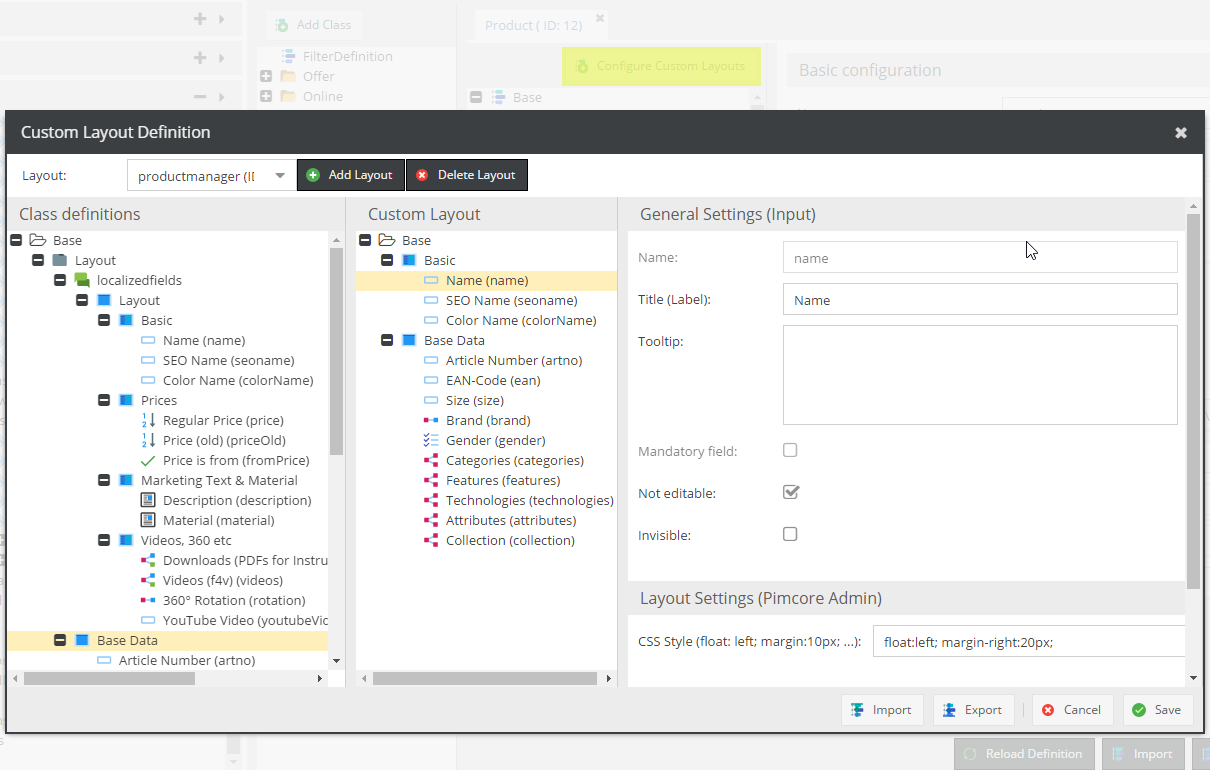The width and height of the screenshot is (1210, 770).
Task: Click the Regular Price numeric field icon
Action: 148,421
